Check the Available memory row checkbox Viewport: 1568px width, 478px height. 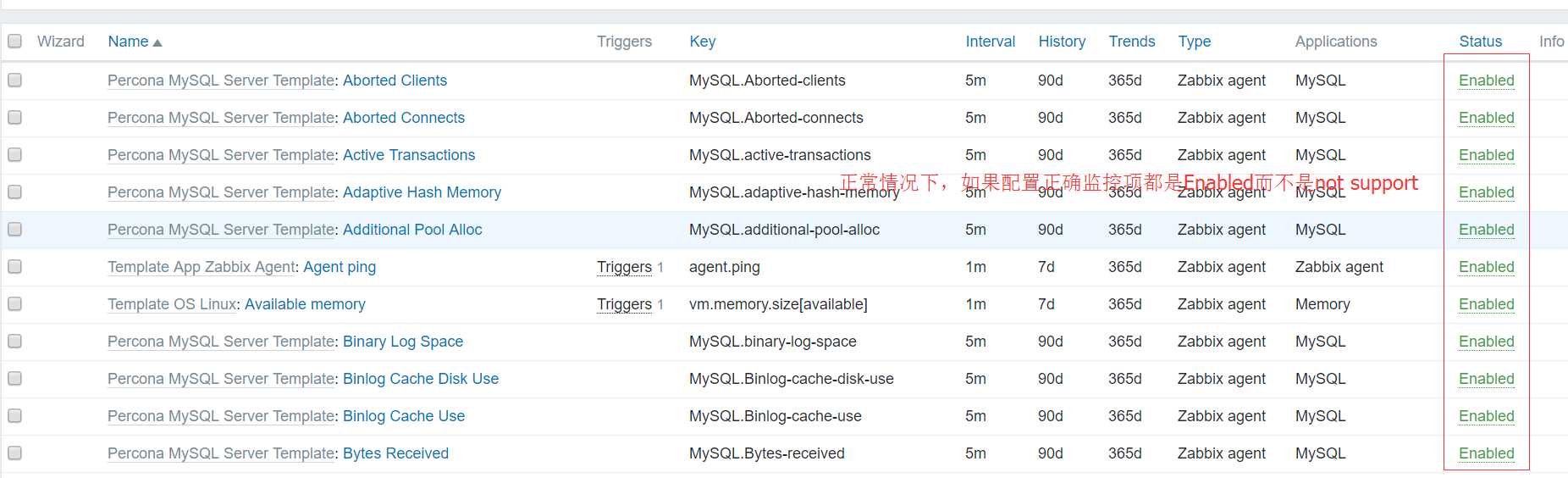pos(14,303)
